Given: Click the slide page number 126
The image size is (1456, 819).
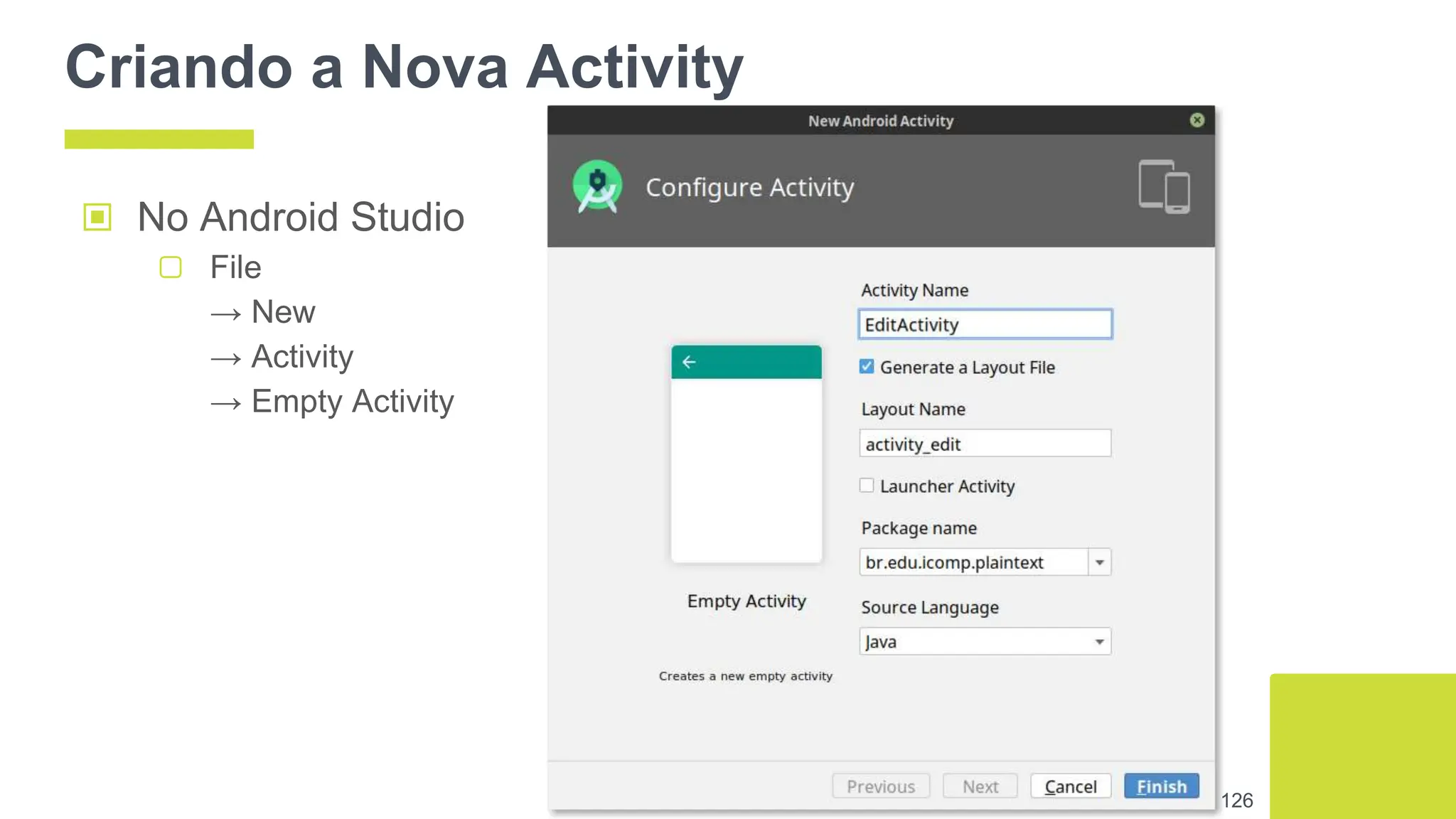Looking at the screenshot, I should (1237, 801).
